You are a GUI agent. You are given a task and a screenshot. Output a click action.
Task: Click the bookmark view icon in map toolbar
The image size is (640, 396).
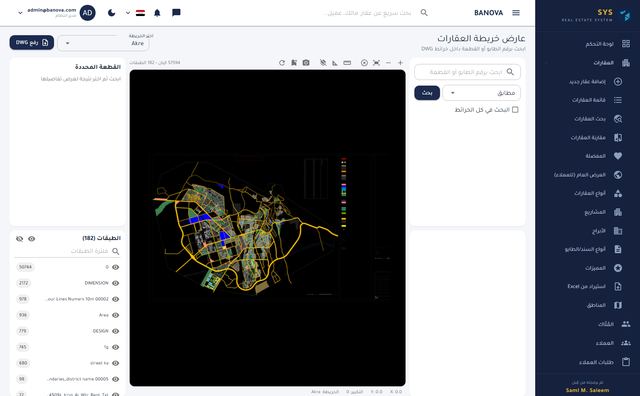point(294,63)
